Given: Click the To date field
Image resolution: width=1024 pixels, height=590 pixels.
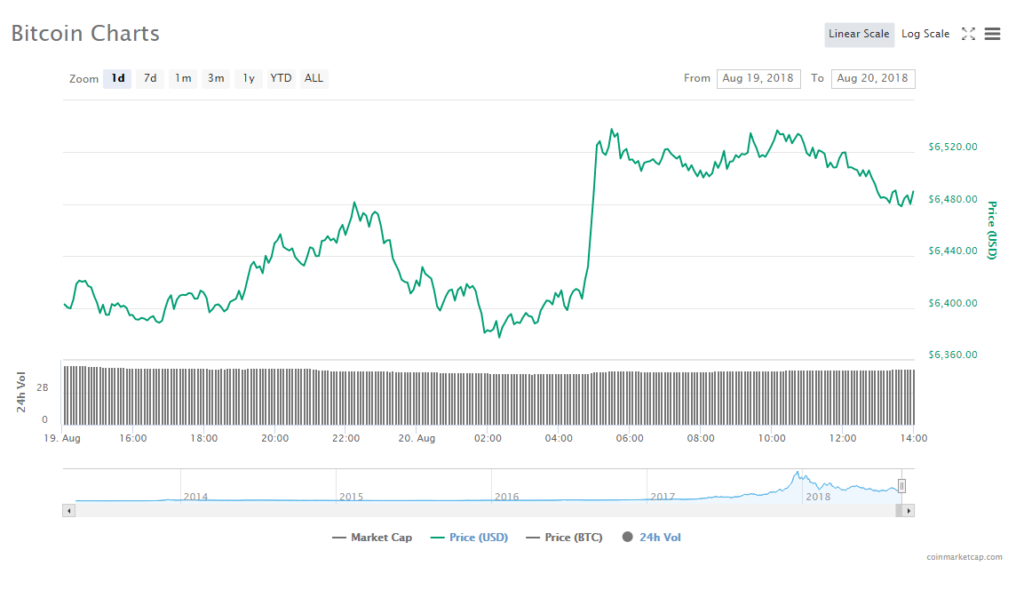Looking at the screenshot, I should tap(874, 78).
